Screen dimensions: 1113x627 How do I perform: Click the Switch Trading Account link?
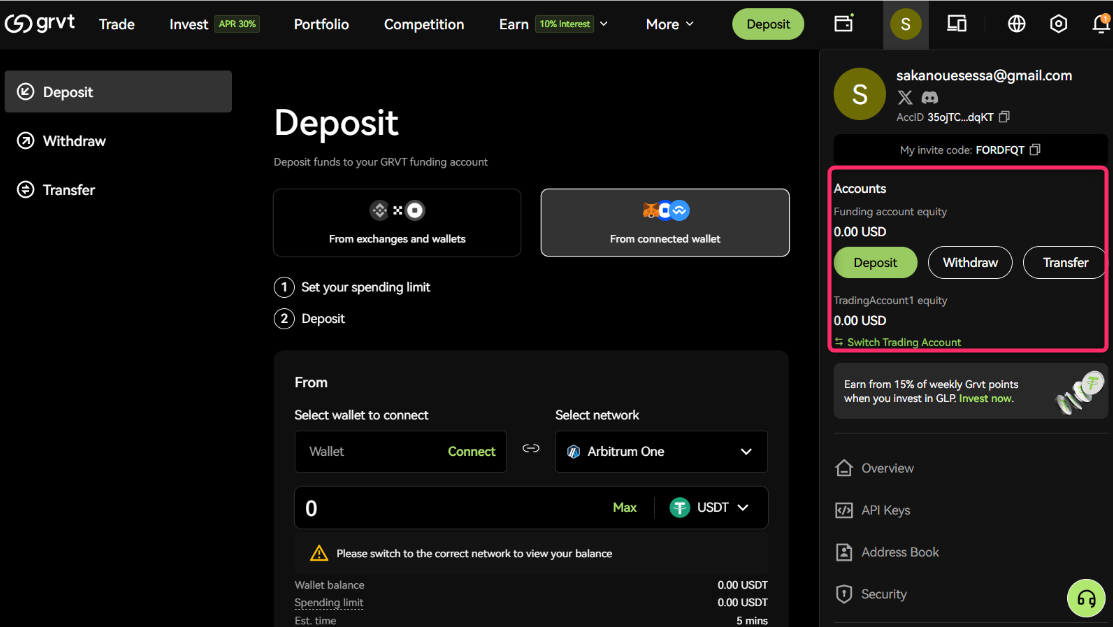pos(903,342)
